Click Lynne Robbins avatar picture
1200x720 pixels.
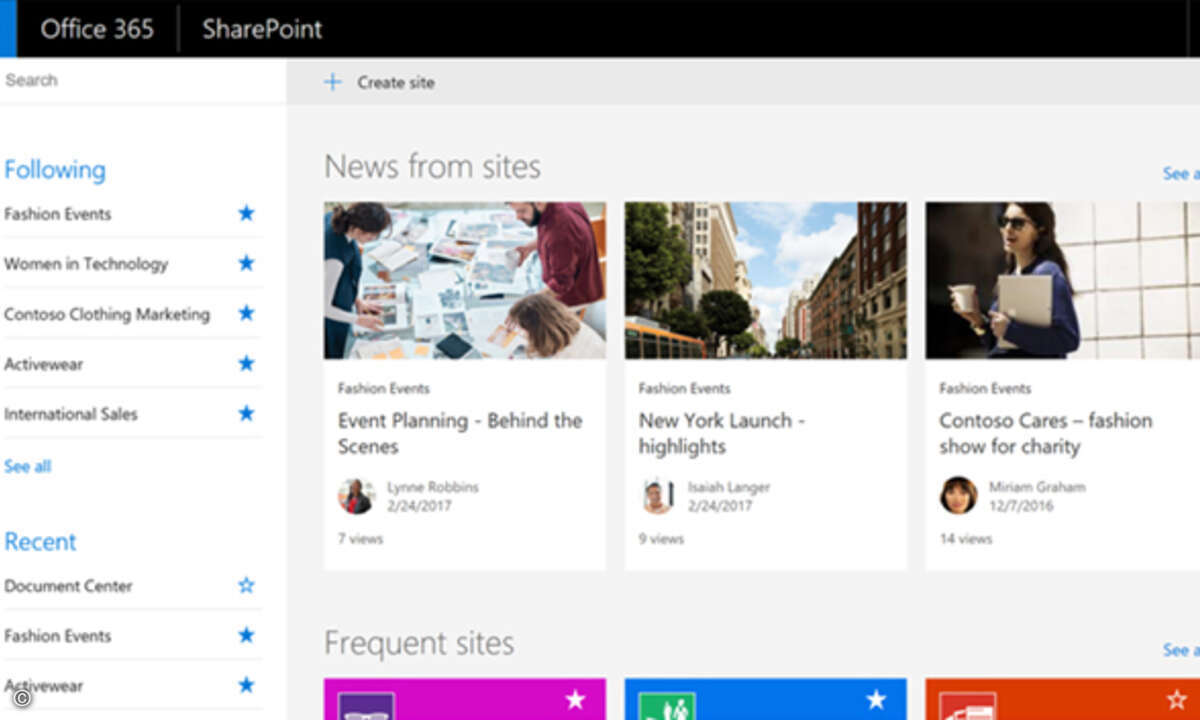point(356,496)
